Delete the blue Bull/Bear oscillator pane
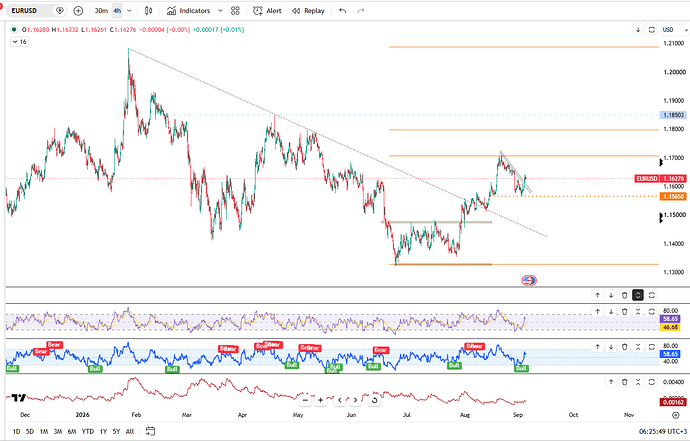Viewport: 690px width, 441px height. tap(624, 347)
